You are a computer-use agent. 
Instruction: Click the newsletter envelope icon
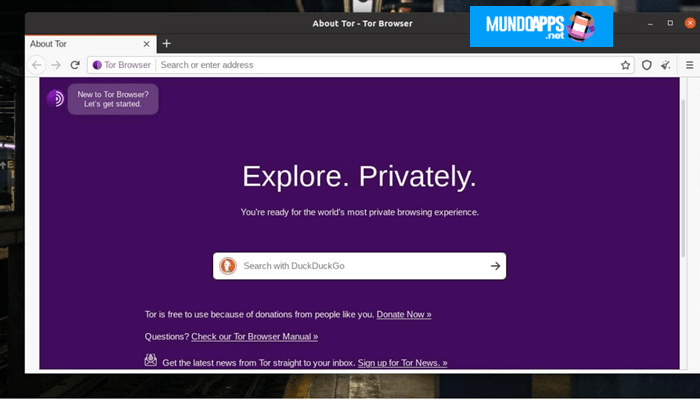(150, 360)
